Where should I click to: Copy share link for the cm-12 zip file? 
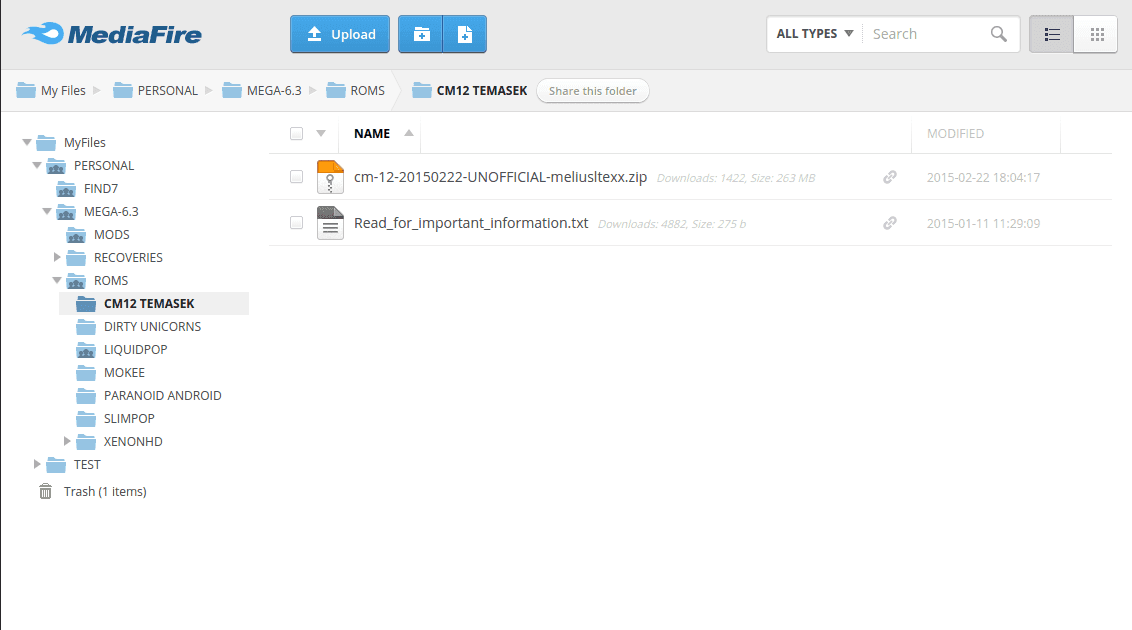pyautogui.click(x=889, y=177)
